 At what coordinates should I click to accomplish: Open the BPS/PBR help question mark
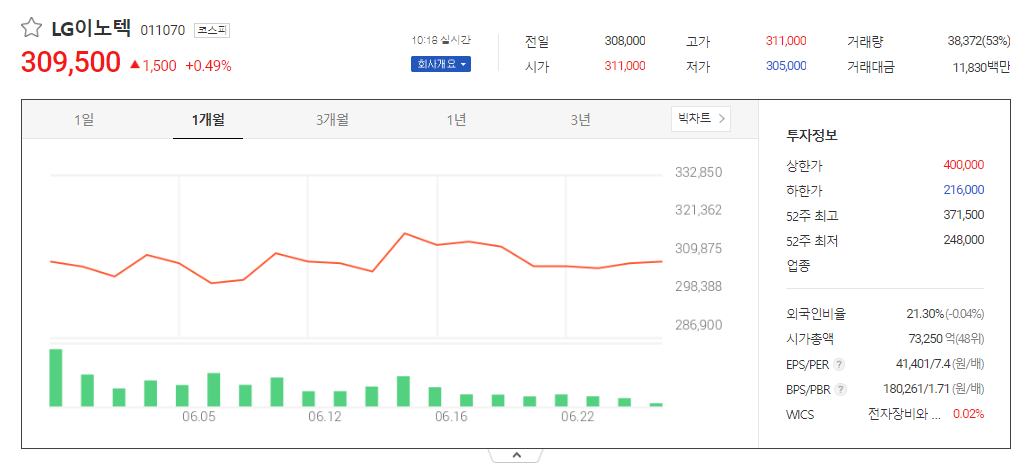841,390
